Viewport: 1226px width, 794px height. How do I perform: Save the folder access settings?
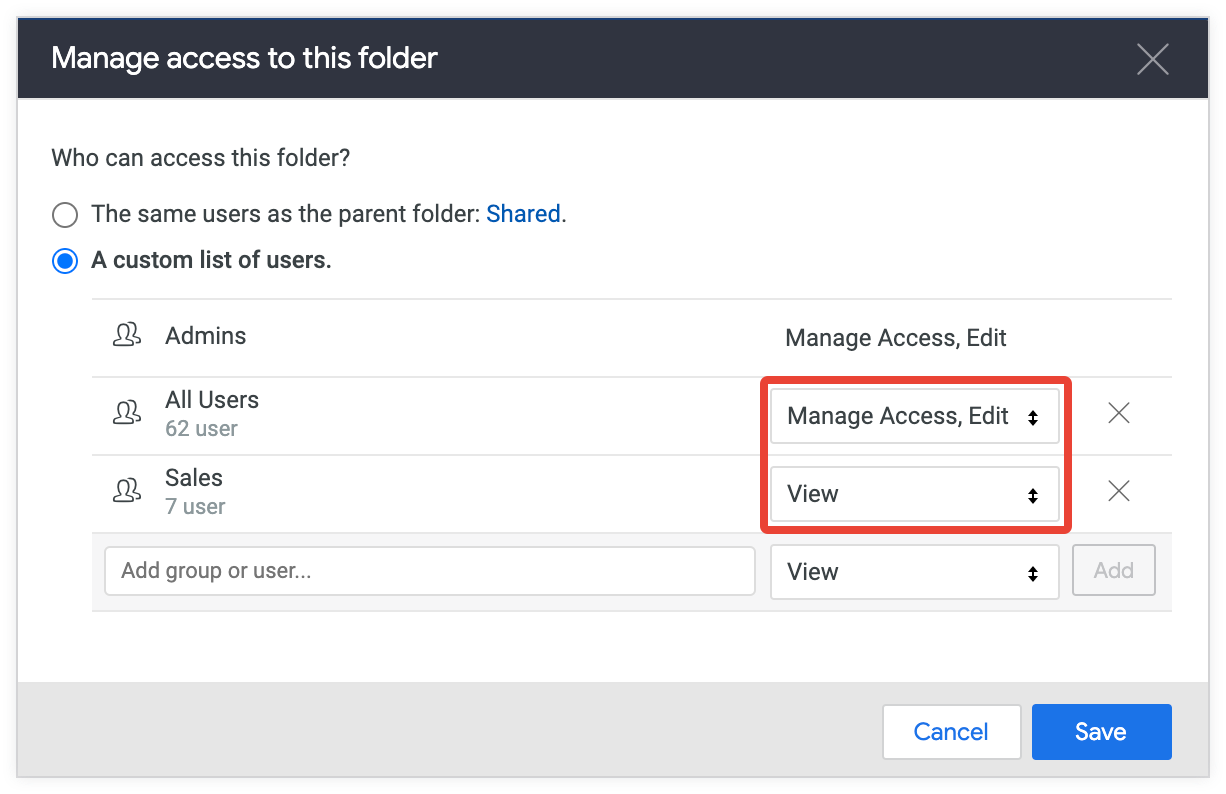tap(1100, 732)
